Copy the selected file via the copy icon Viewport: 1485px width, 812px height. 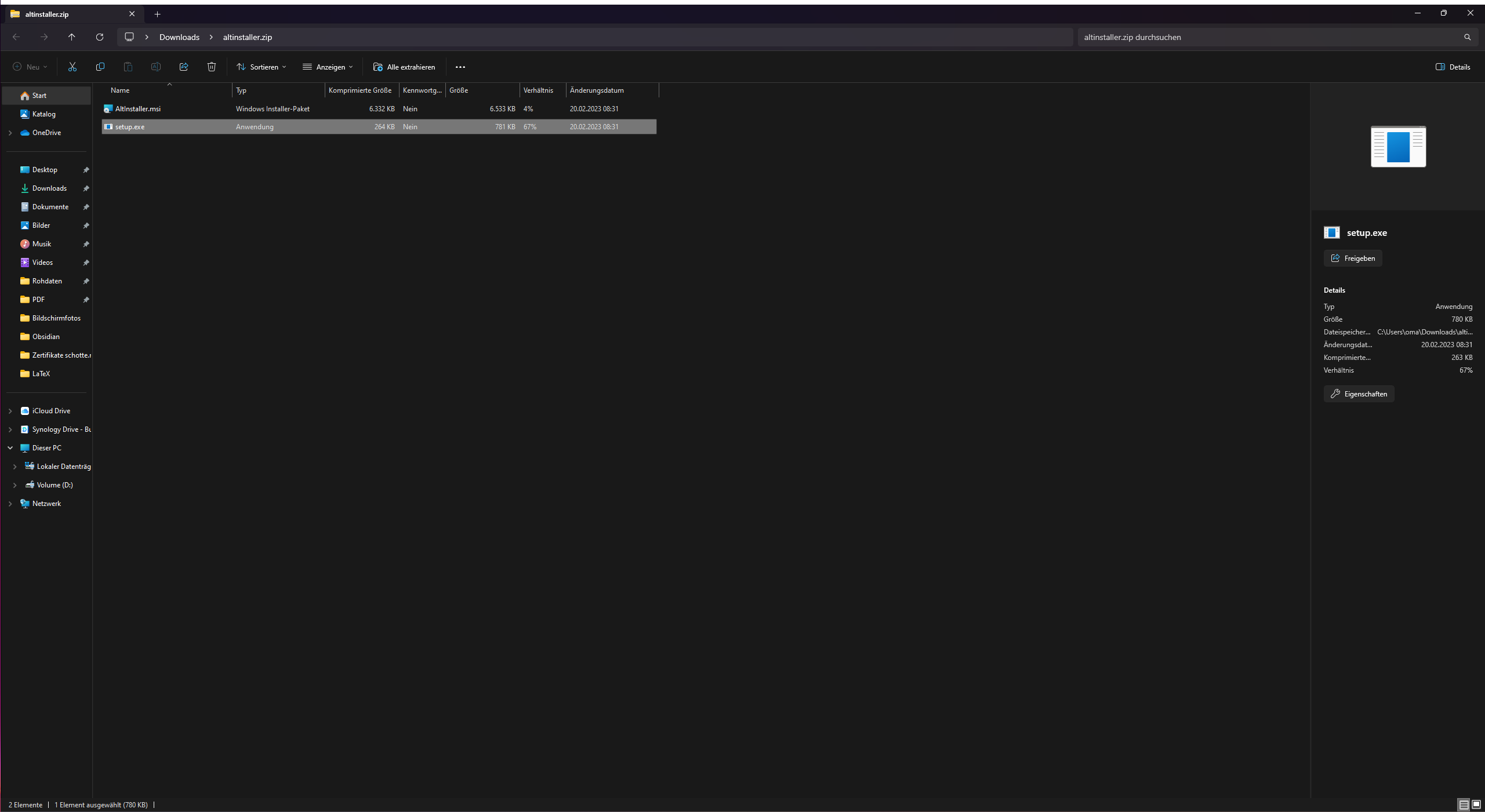(100, 67)
